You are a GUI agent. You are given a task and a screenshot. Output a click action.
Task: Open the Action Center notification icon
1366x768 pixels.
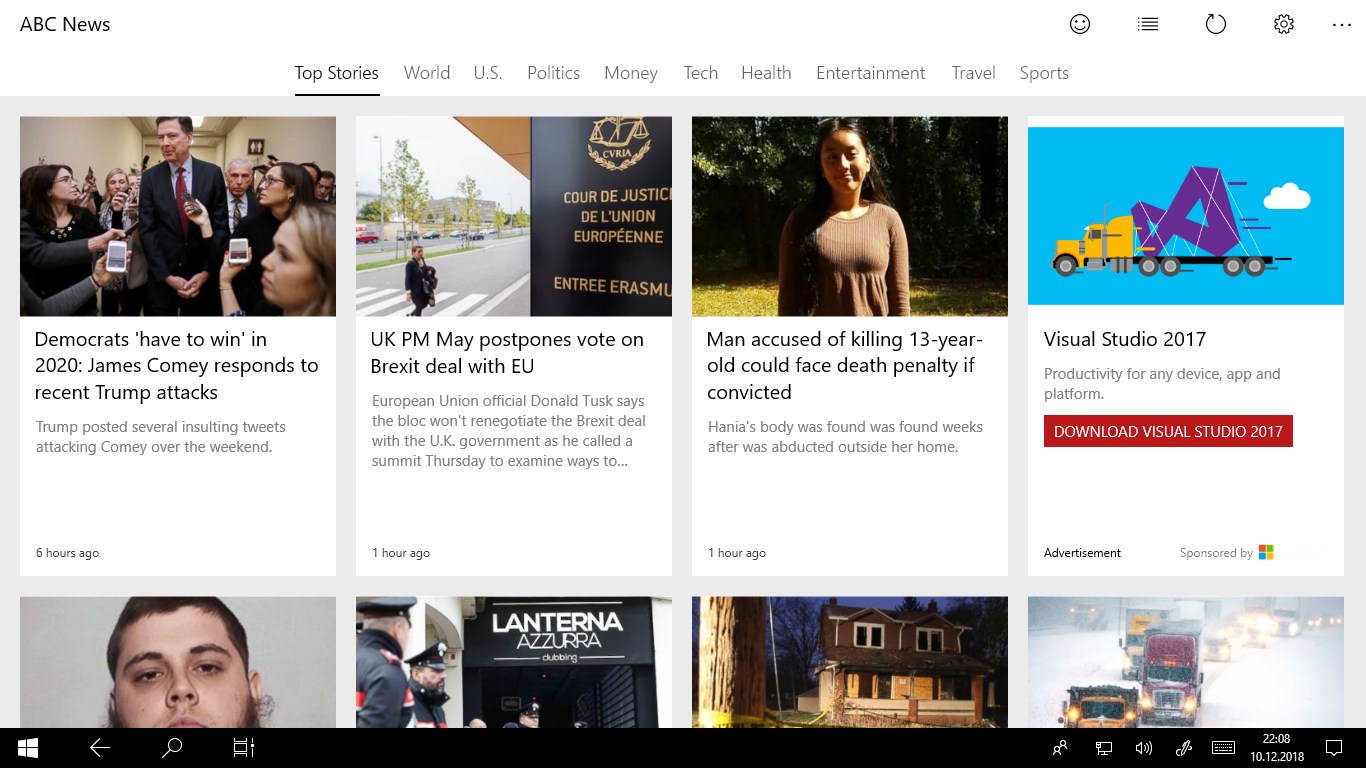tap(1334, 748)
